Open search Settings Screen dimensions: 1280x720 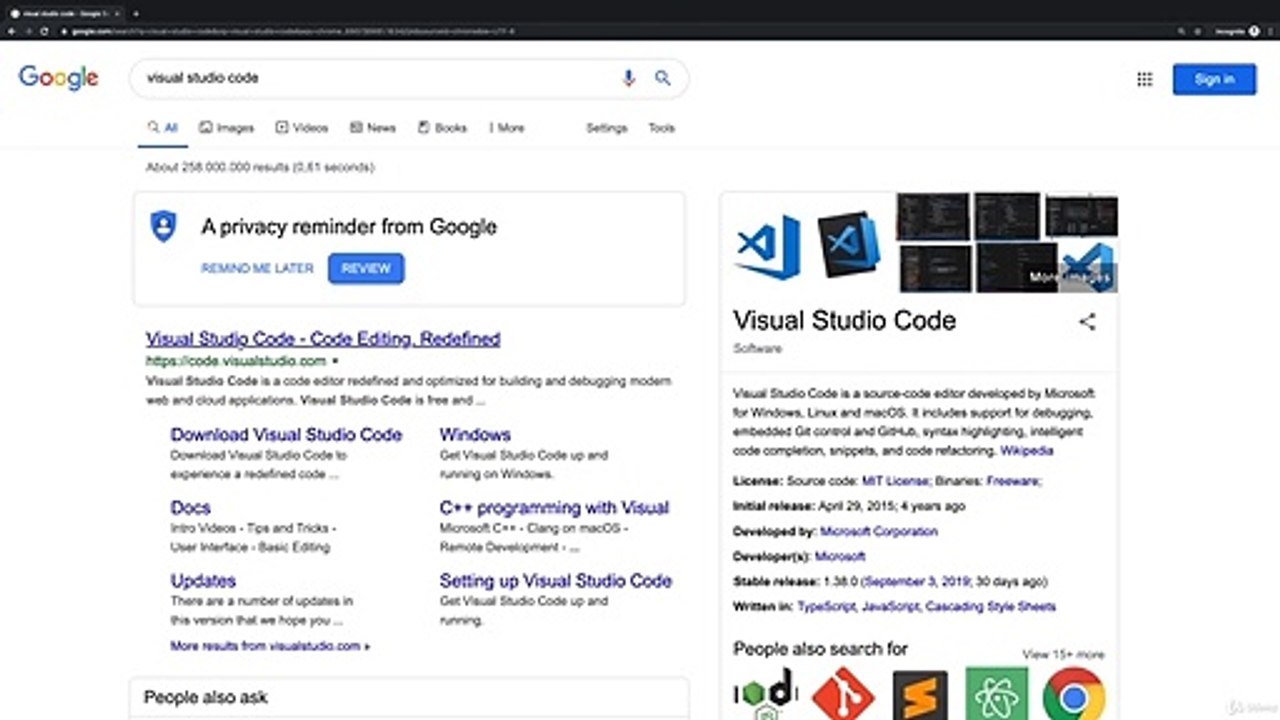607,128
